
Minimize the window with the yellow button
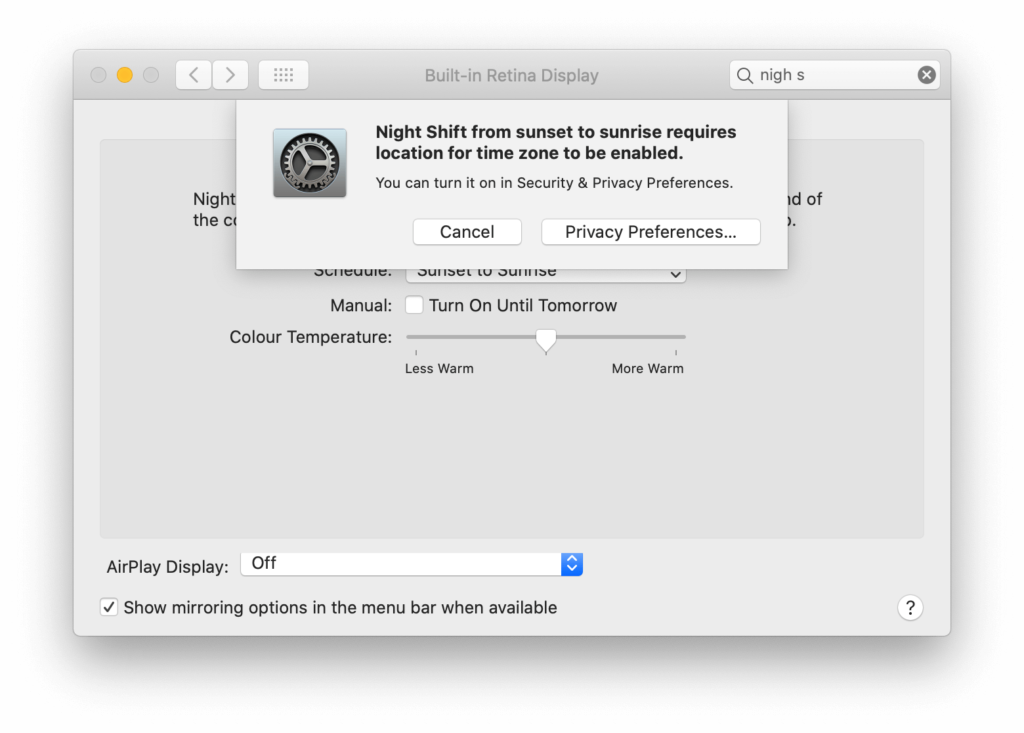pos(125,75)
